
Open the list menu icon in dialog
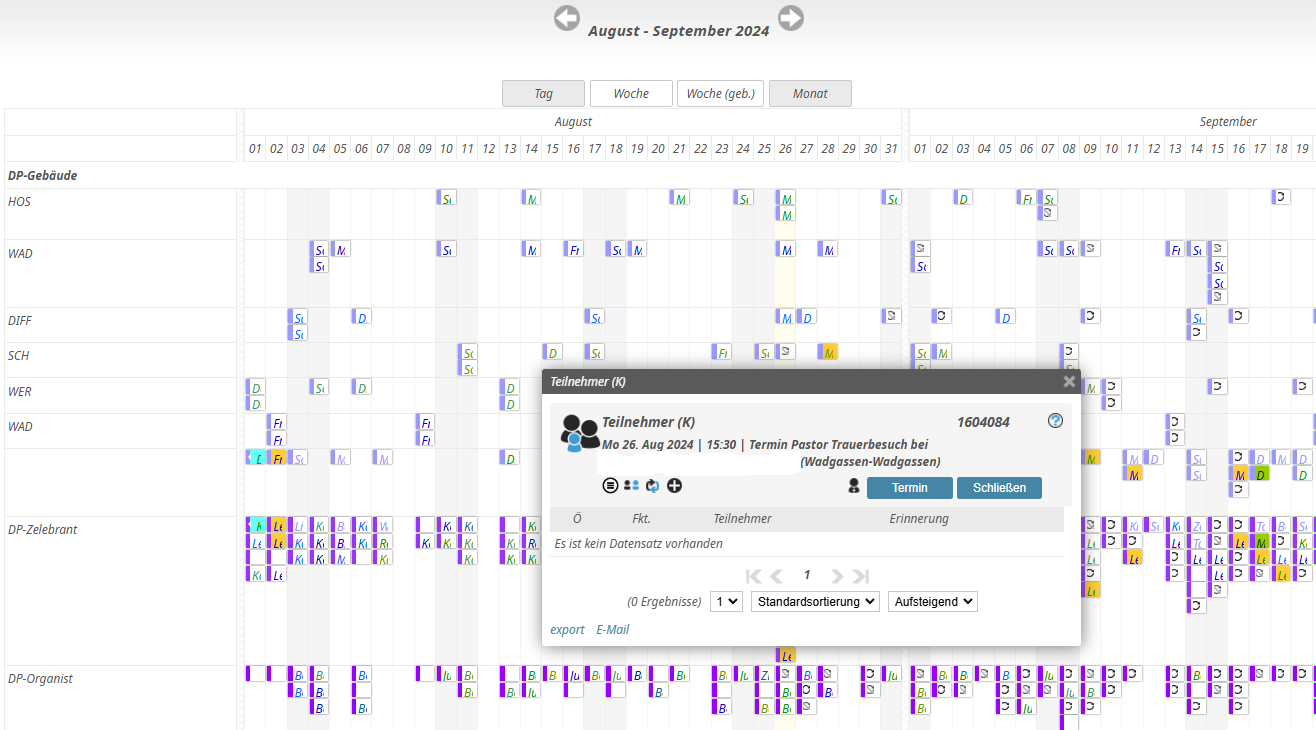[610, 486]
